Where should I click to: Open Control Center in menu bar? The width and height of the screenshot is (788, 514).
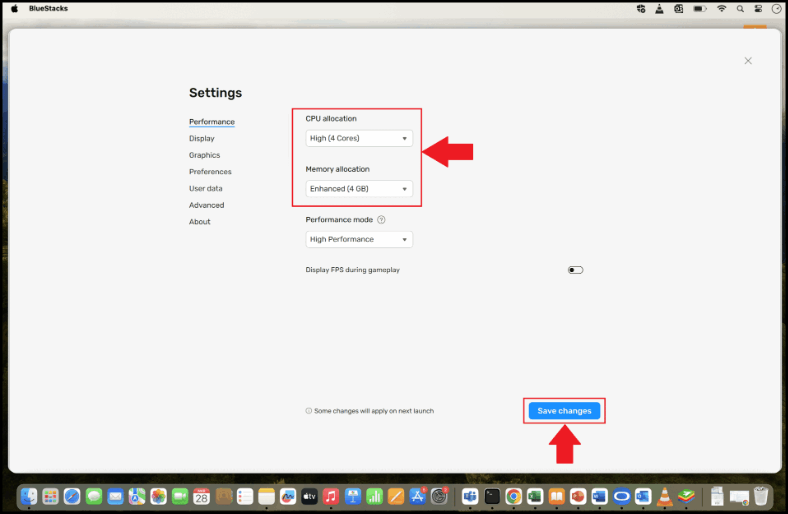(x=758, y=9)
